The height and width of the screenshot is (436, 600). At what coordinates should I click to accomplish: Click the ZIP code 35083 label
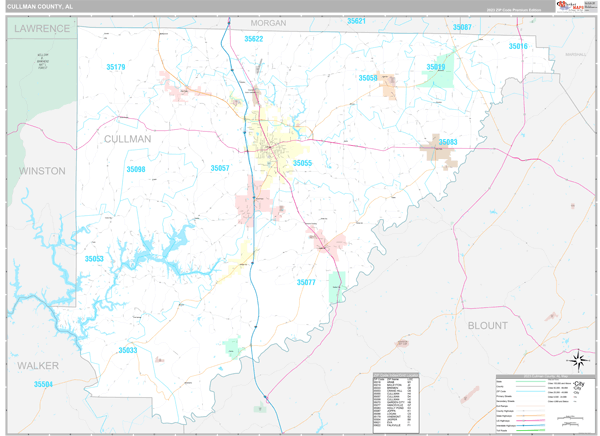[447, 143]
